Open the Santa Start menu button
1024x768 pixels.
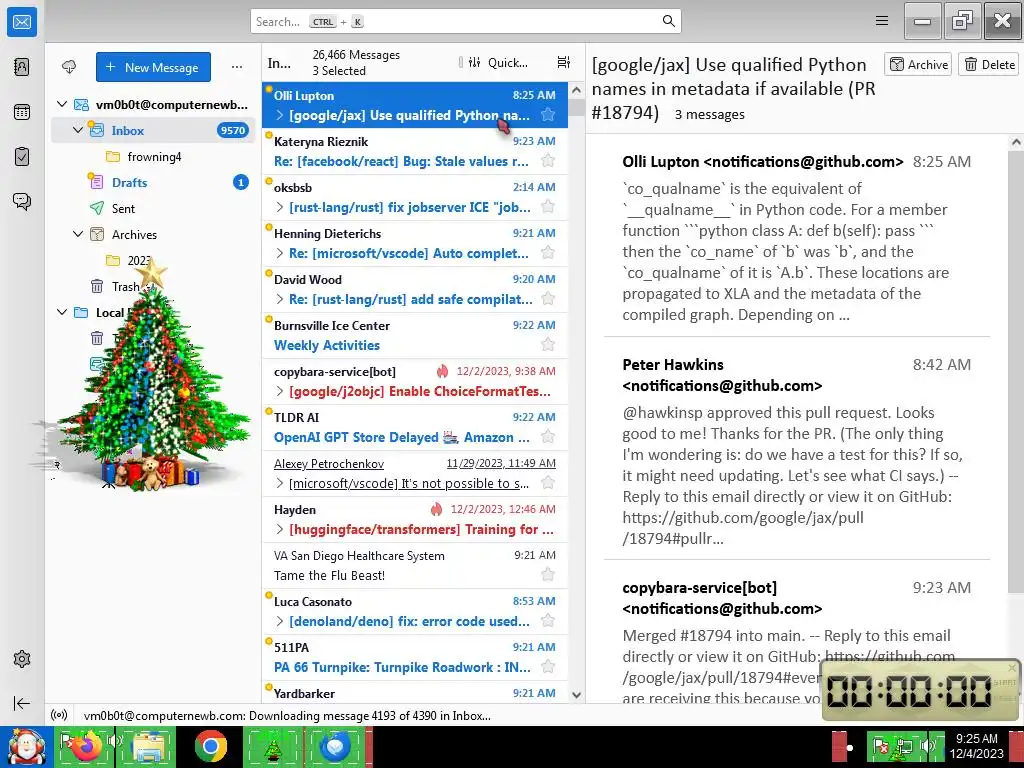[25, 747]
